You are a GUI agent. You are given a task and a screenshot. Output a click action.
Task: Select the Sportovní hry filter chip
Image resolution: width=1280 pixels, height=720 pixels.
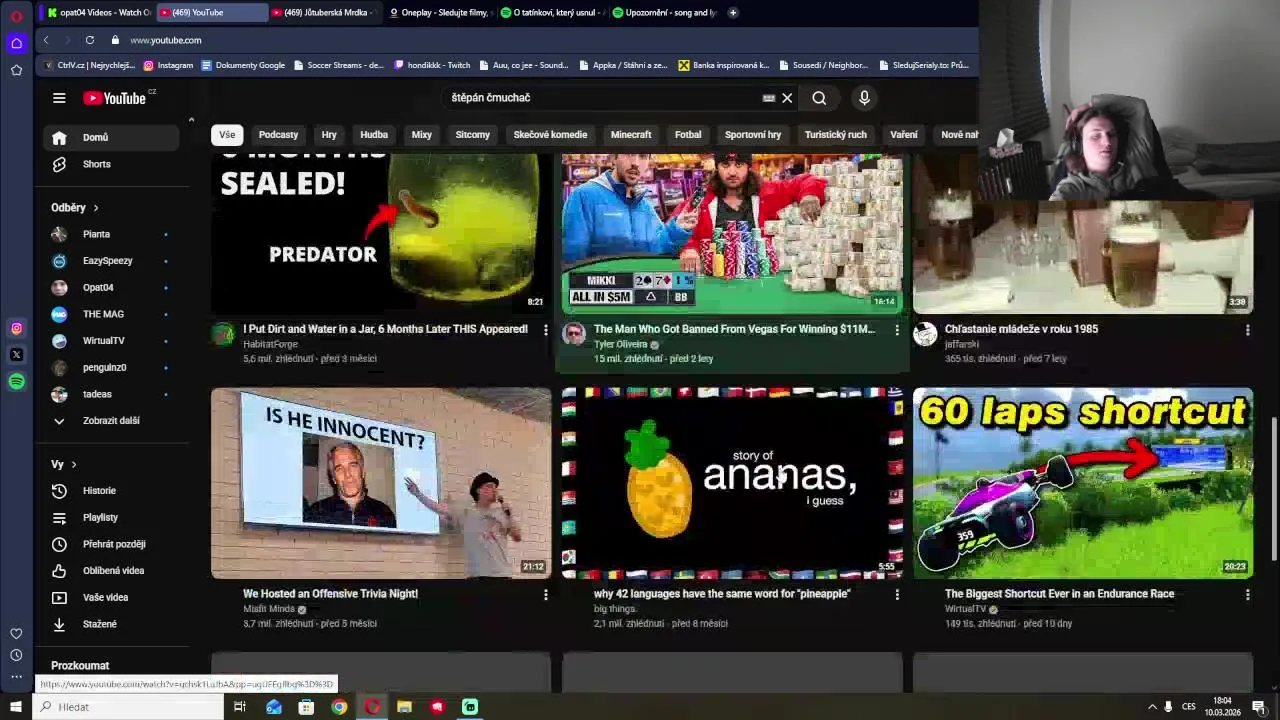(753, 135)
